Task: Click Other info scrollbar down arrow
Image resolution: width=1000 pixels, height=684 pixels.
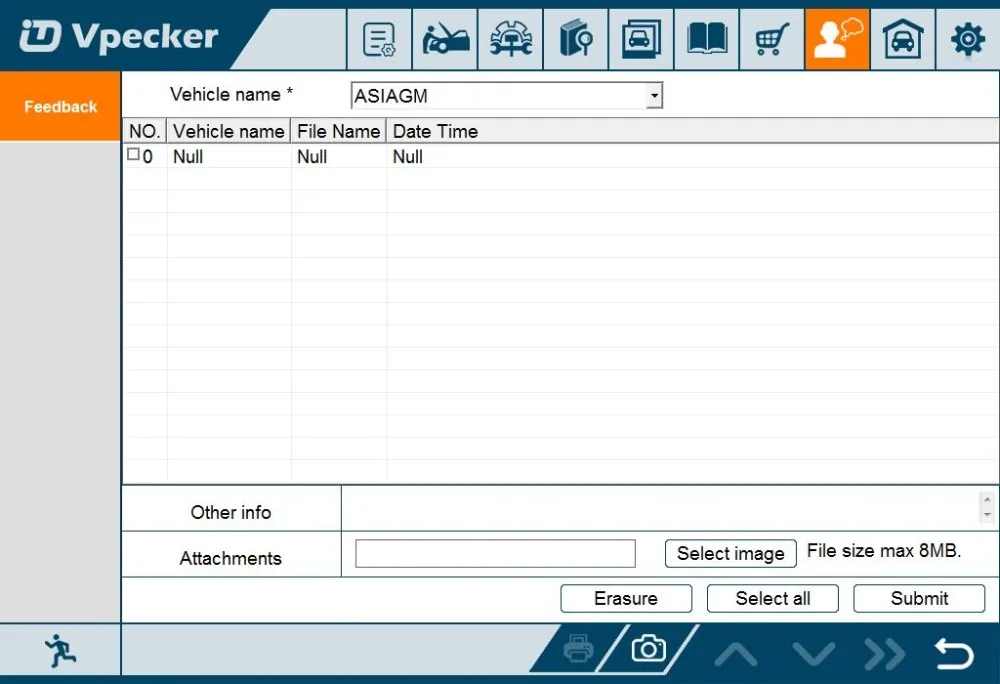Action: pos(987,514)
